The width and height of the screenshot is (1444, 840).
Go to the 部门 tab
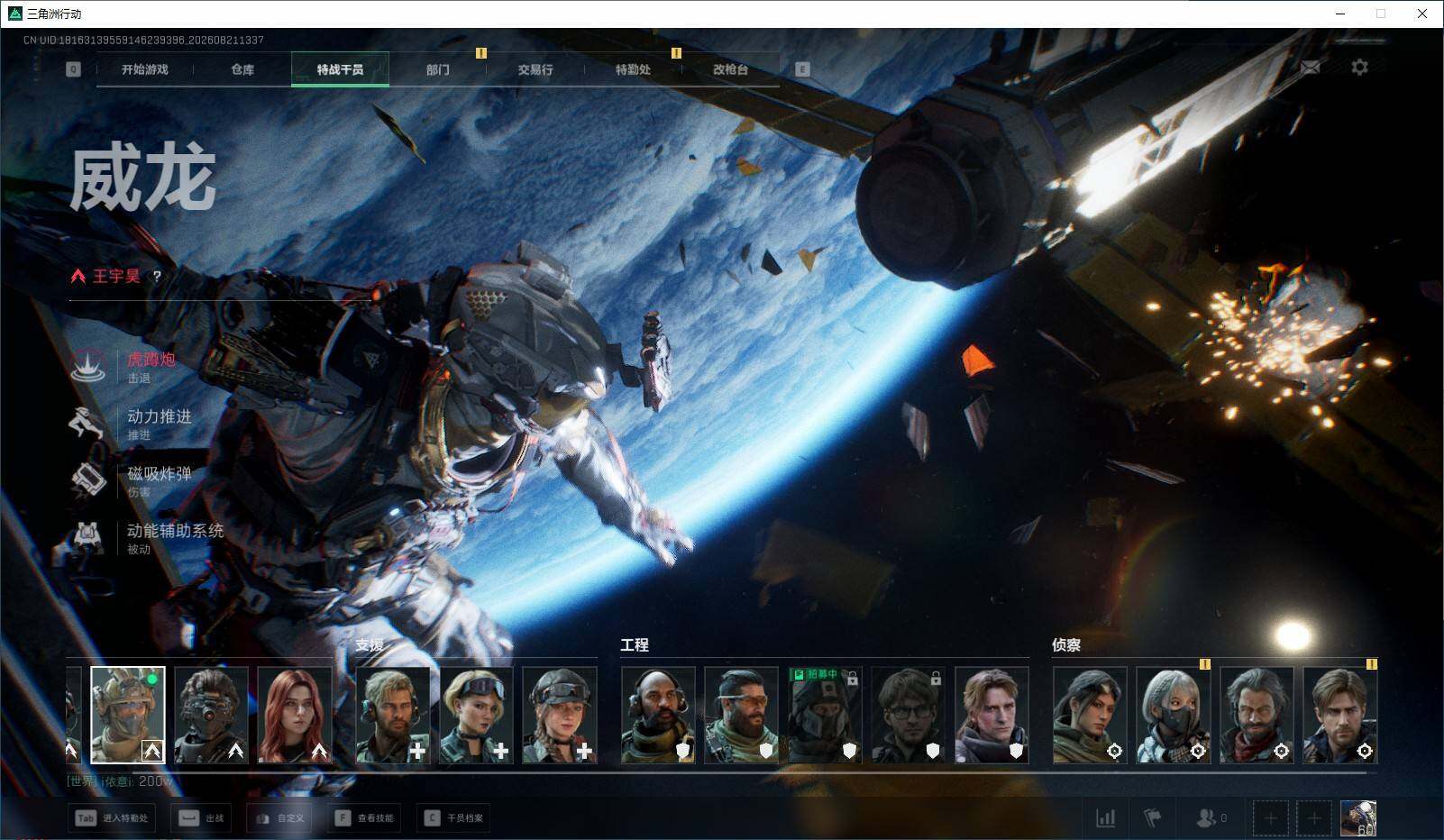click(x=438, y=69)
